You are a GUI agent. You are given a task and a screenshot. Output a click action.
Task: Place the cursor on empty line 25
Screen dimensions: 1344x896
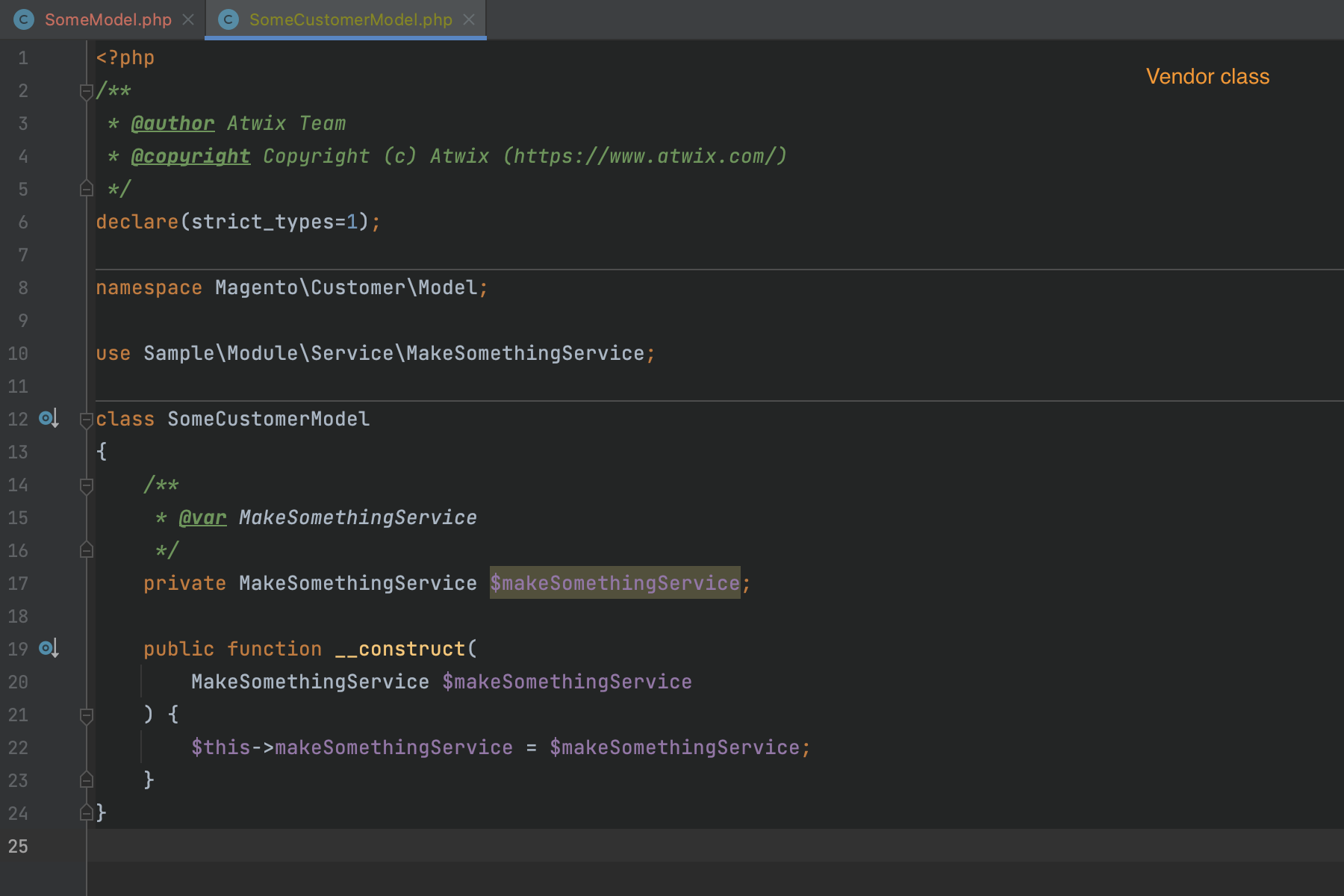click(715, 845)
